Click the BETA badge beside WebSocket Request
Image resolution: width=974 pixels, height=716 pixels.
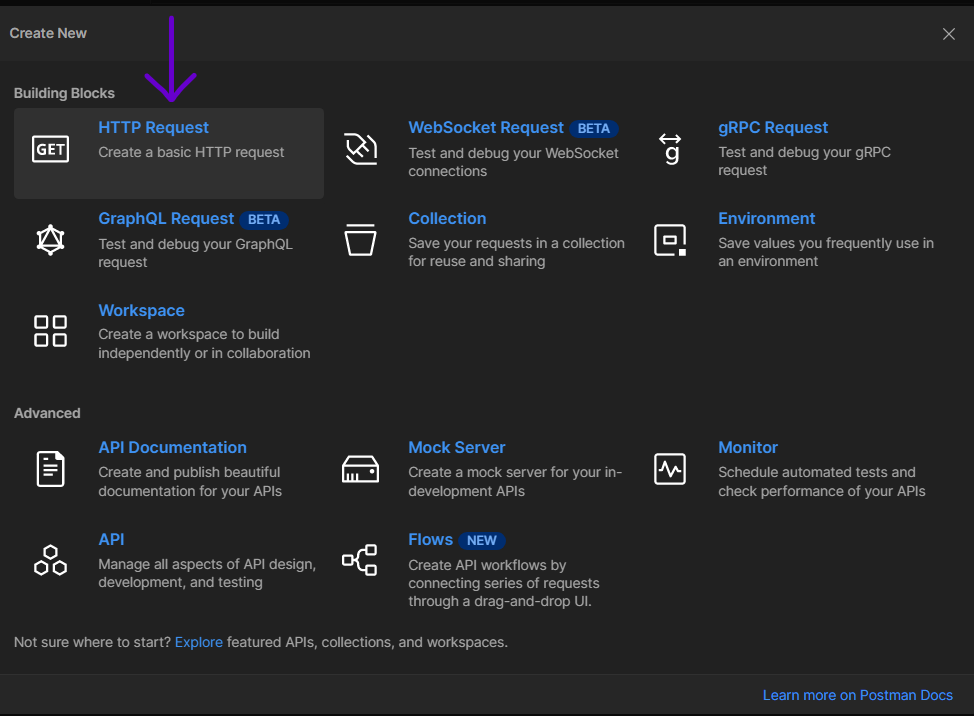594,129
